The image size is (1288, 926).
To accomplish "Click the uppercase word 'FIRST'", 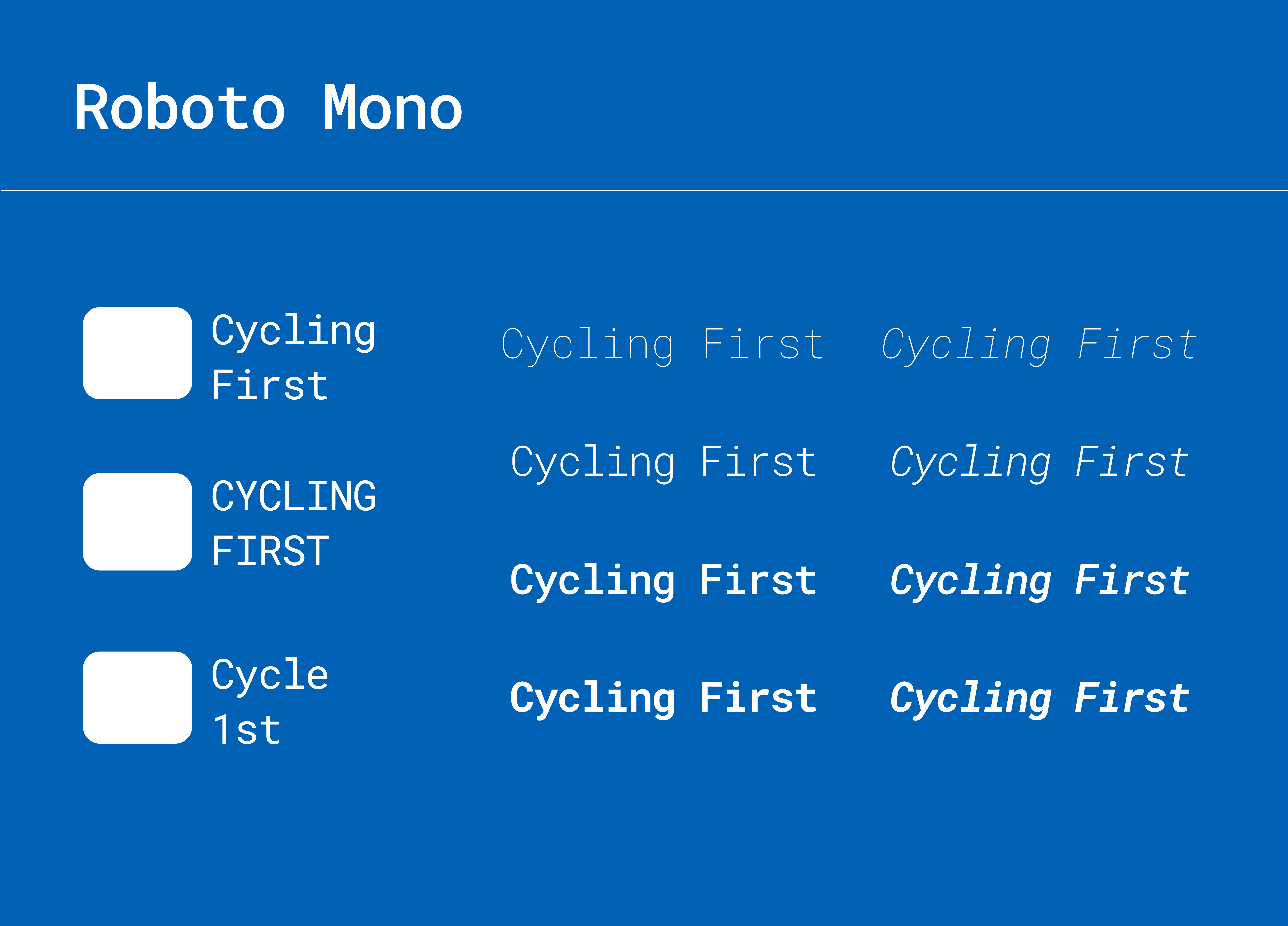I will click(x=270, y=551).
